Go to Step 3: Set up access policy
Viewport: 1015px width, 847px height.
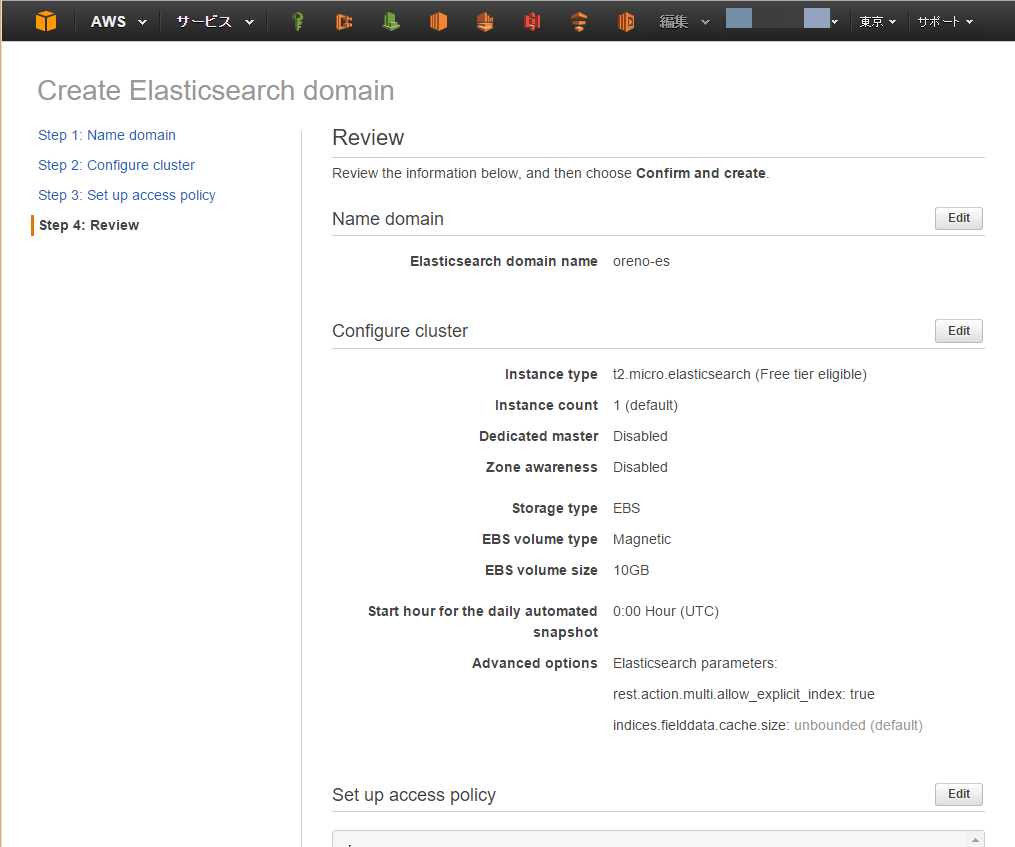pyautogui.click(x=127, y=195)
